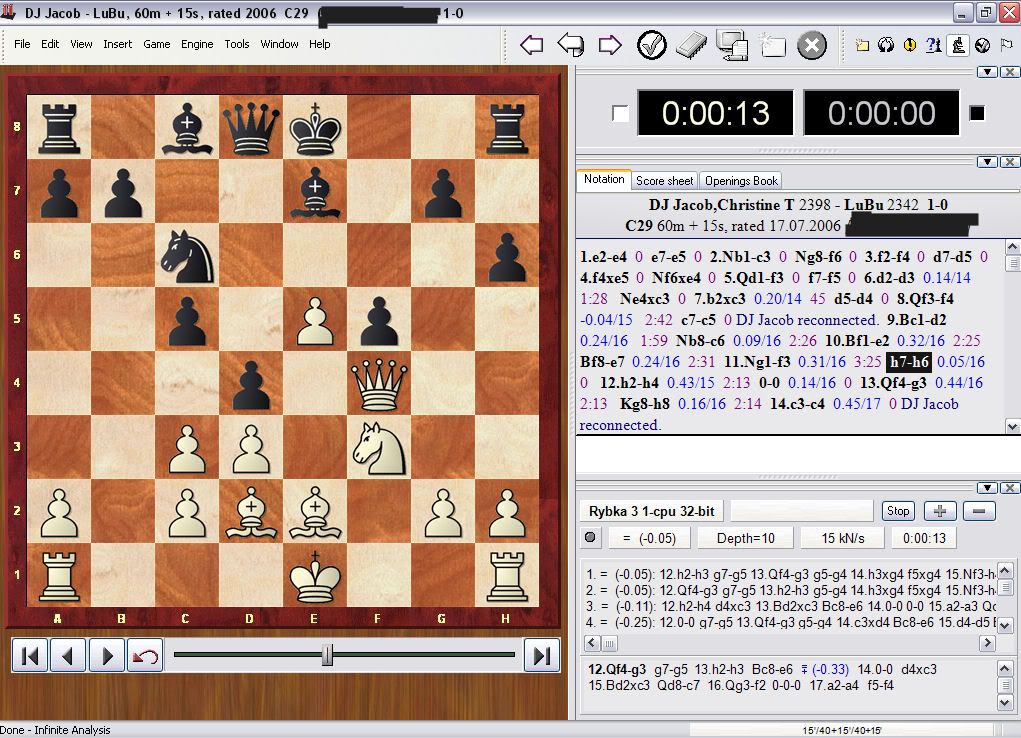Click the white queen on f4
This screenshot has height=738, width=1021.
(x=379, y=384)
